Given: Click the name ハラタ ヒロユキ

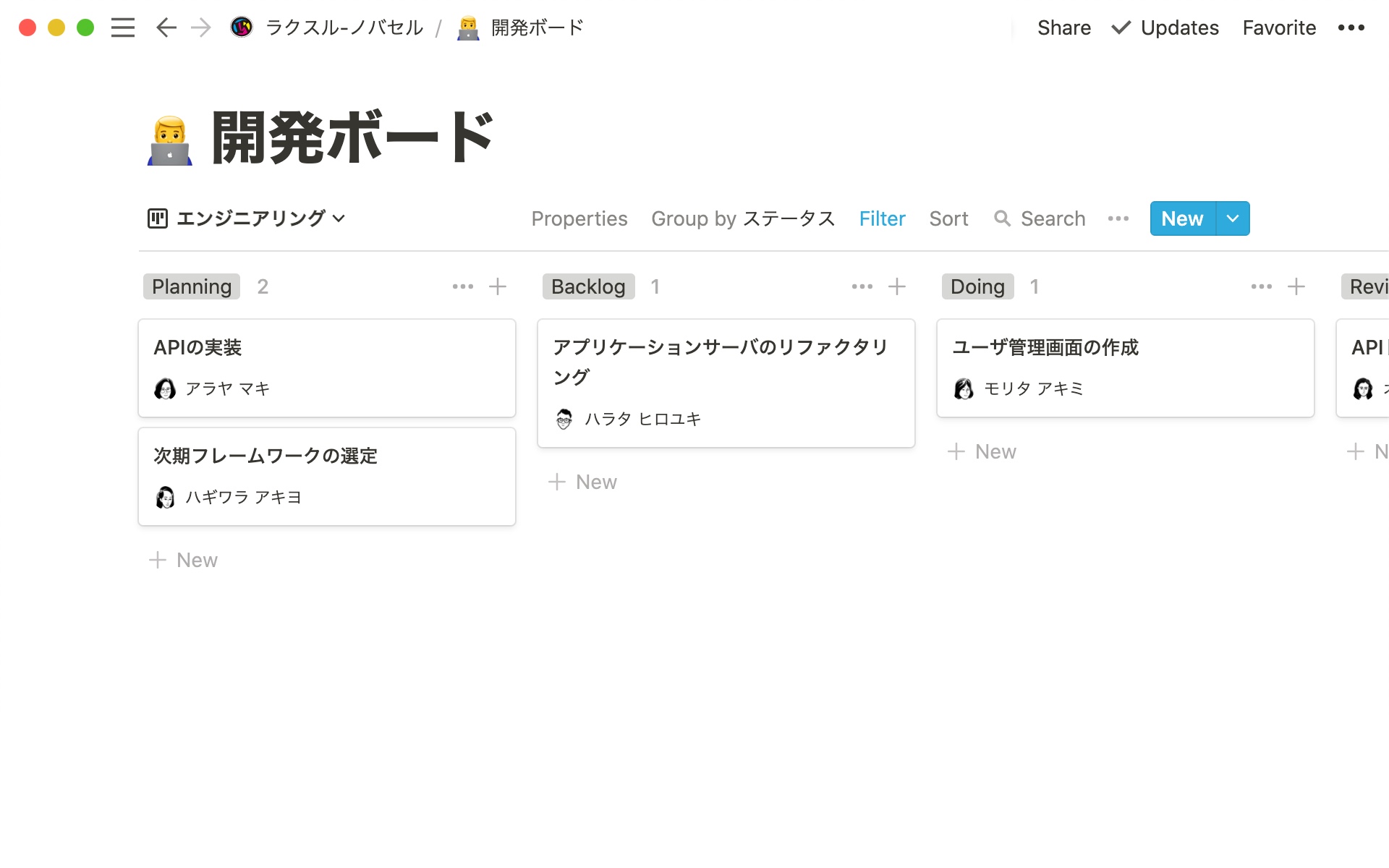Looking at the screenshot, I should 643,420.
